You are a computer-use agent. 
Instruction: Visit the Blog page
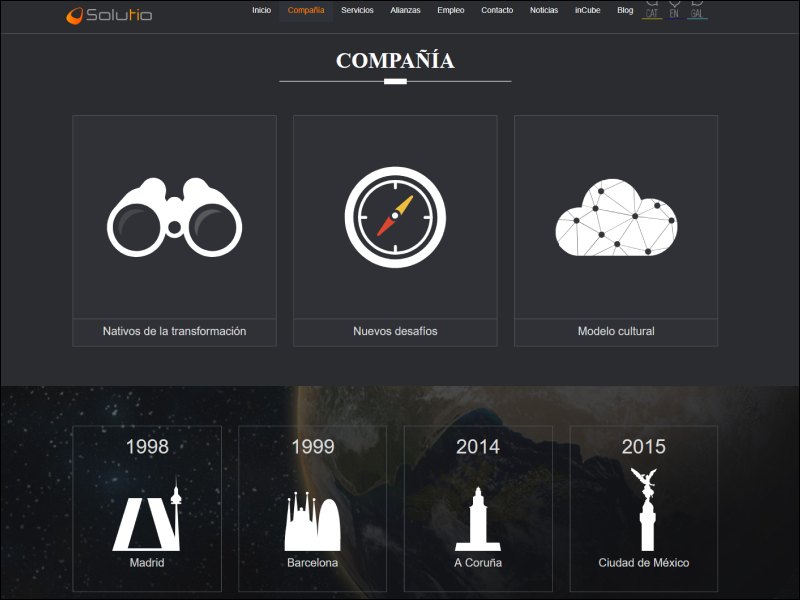[625, 10]
